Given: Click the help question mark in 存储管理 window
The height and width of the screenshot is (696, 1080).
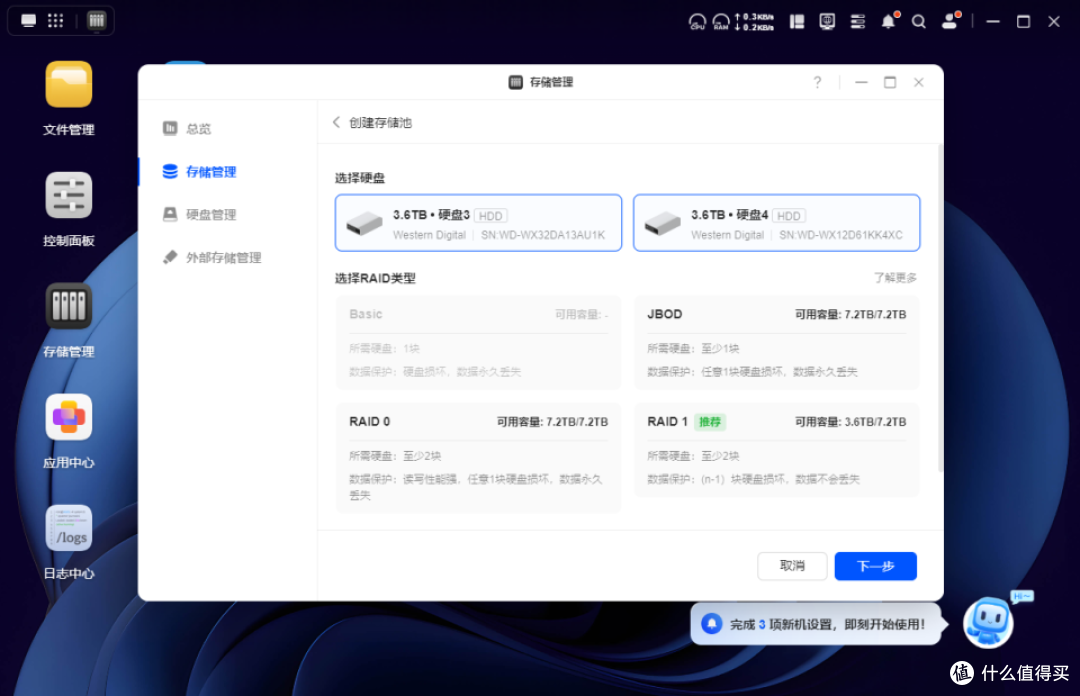Looking at the screenshot, I should 818,83.
